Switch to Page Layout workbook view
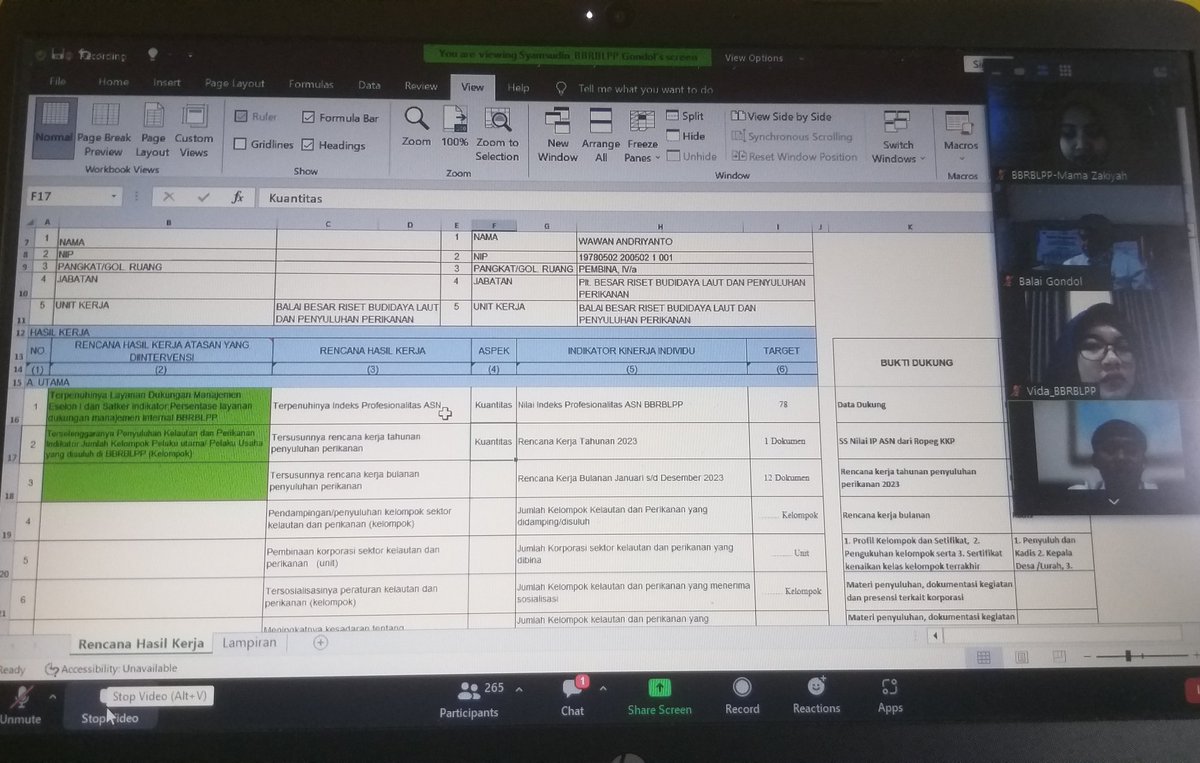Viewport: 1200px width, 763px height. pos(153,130)
